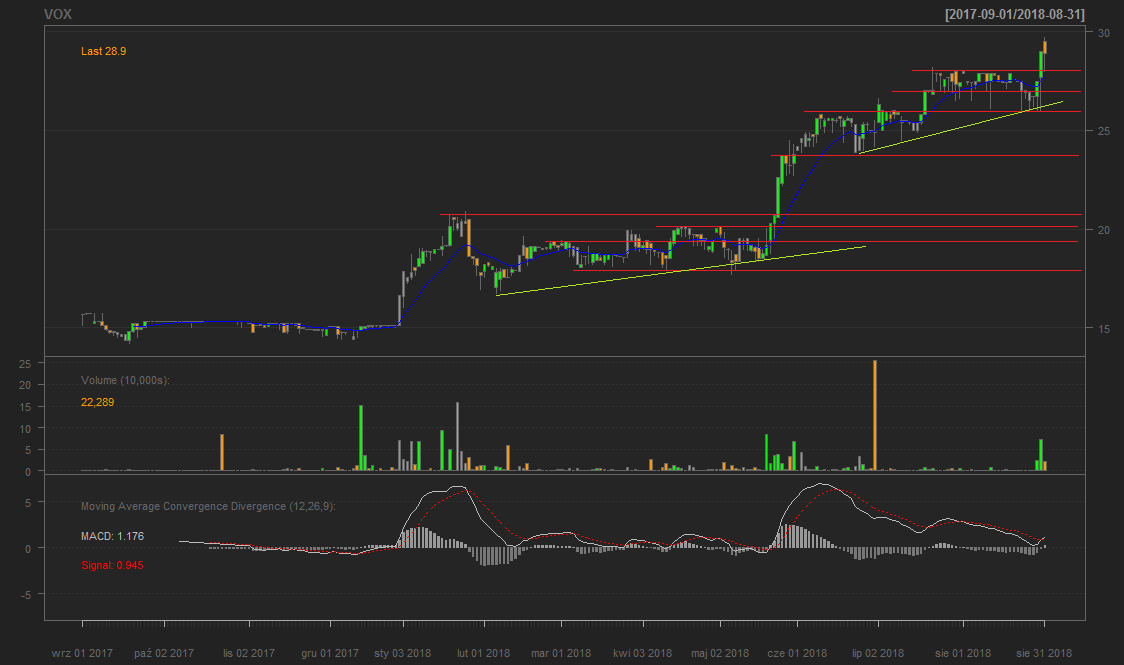Click the tall green volume bar in December
This screenshot has width=1124, height=665.
[x=361, y=438]
